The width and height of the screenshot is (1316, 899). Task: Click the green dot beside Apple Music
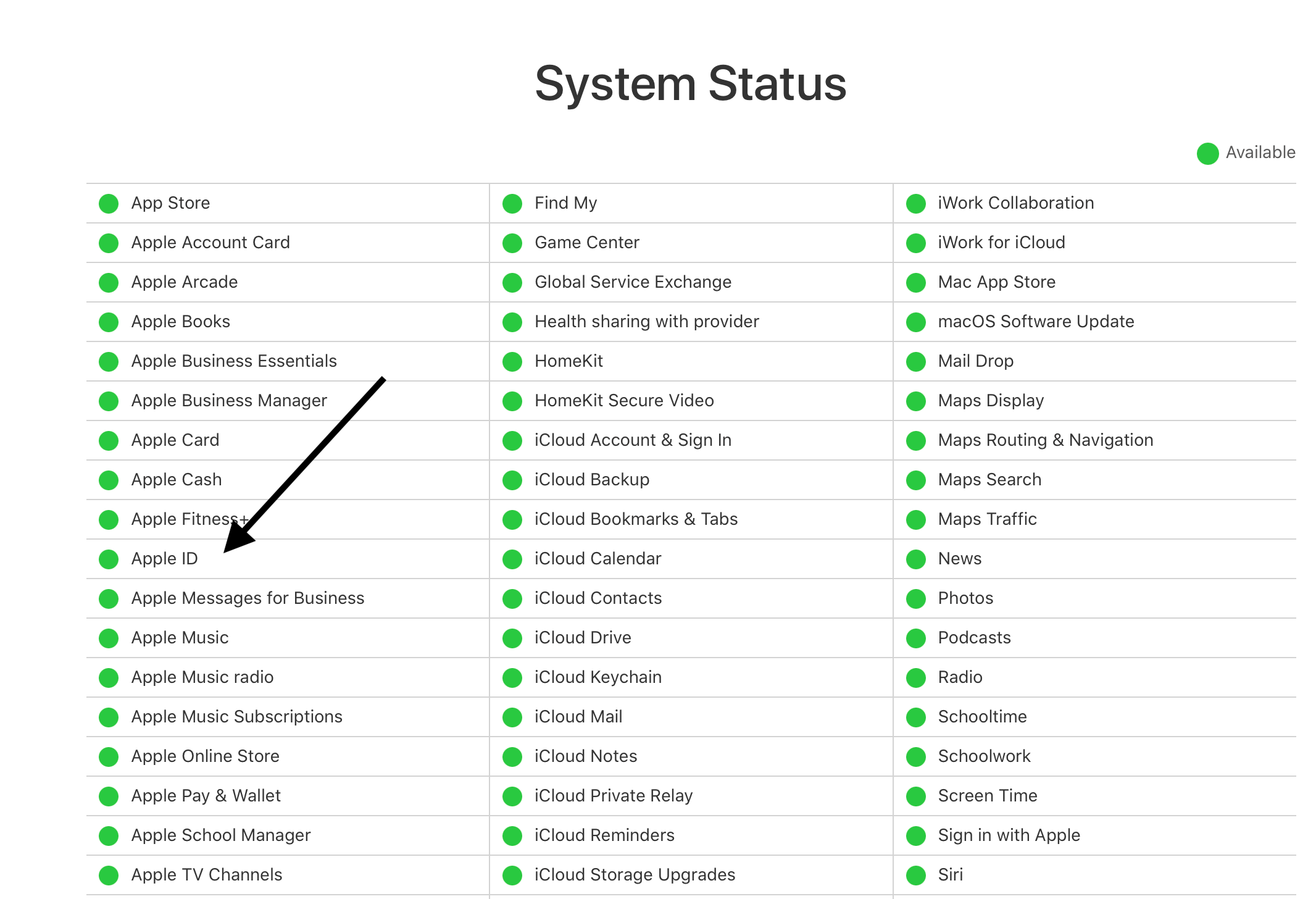click(109, 638)
